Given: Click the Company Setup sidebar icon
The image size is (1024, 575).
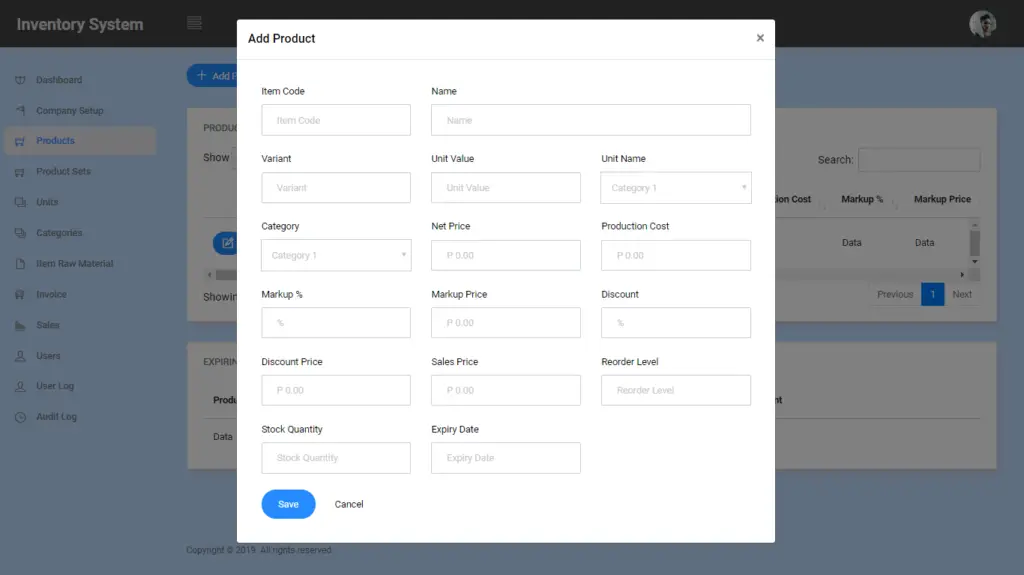Looking at the screenshot, I should click(20, 110).
